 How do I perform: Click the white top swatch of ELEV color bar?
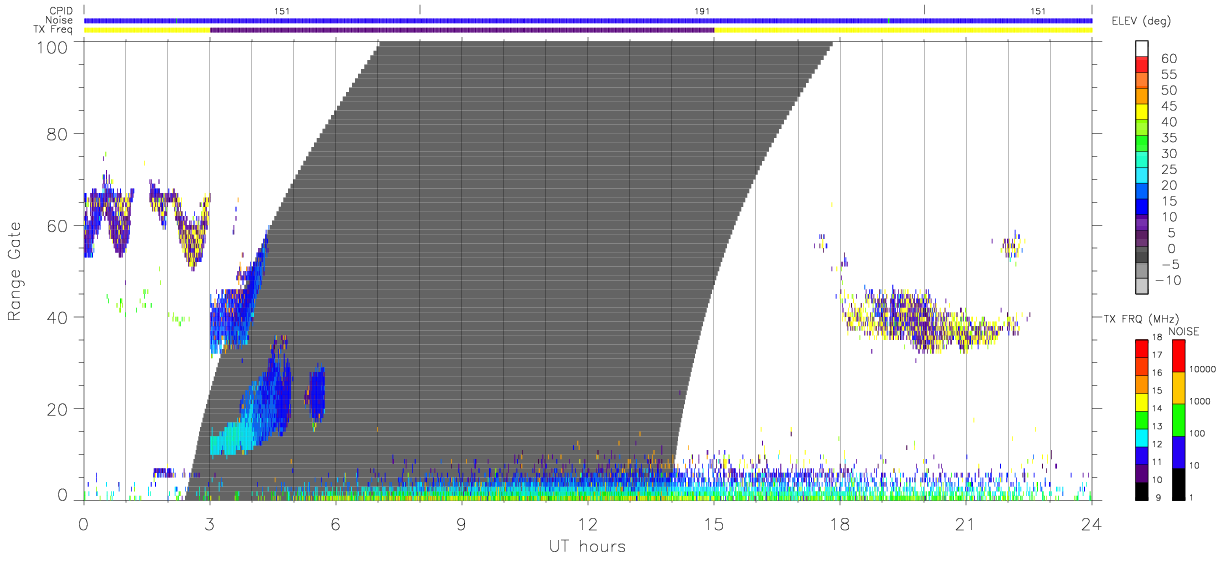[x=1142, y=50]
